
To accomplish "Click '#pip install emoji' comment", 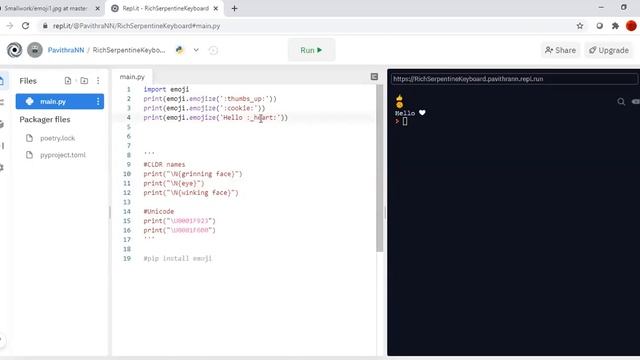I will (x=178, y=258).
